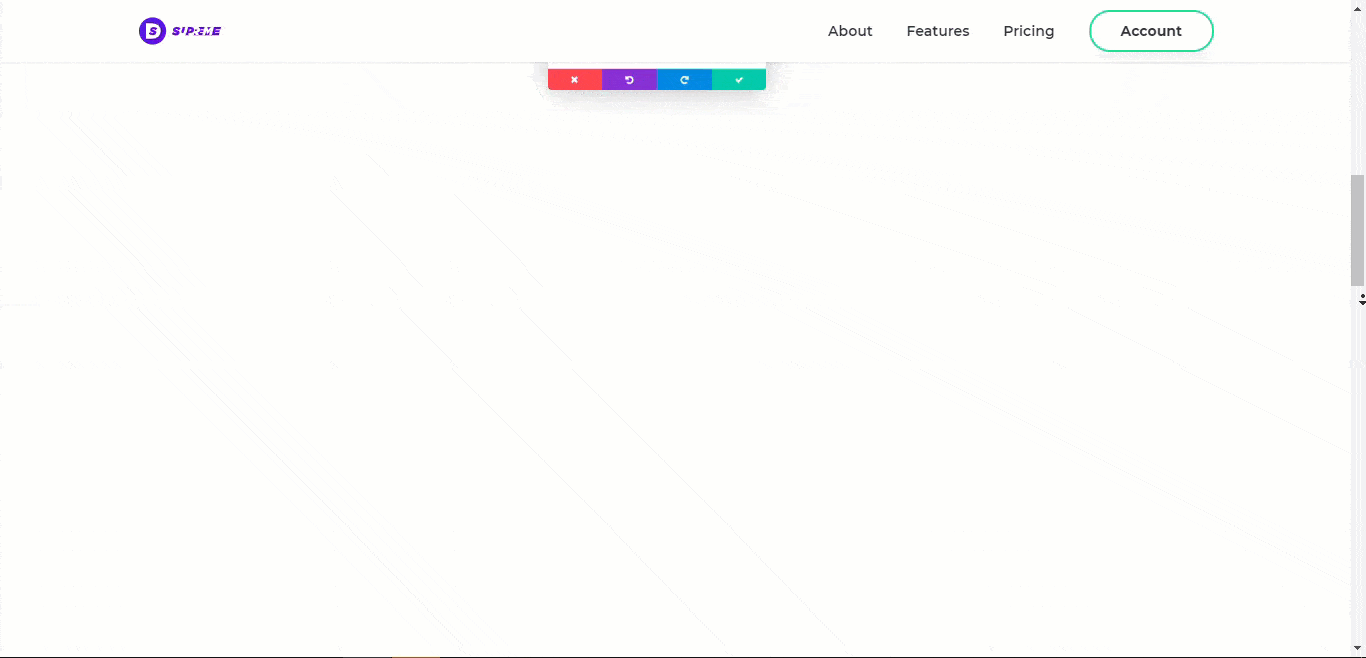Click the Account button

tap(1151, 31)
